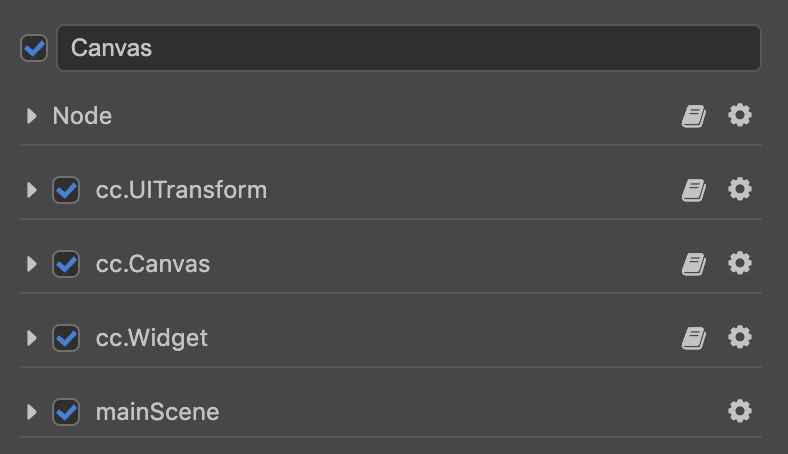
Task: Open cc.UITransform gear settings menu
Action: (x=740, y=189)
